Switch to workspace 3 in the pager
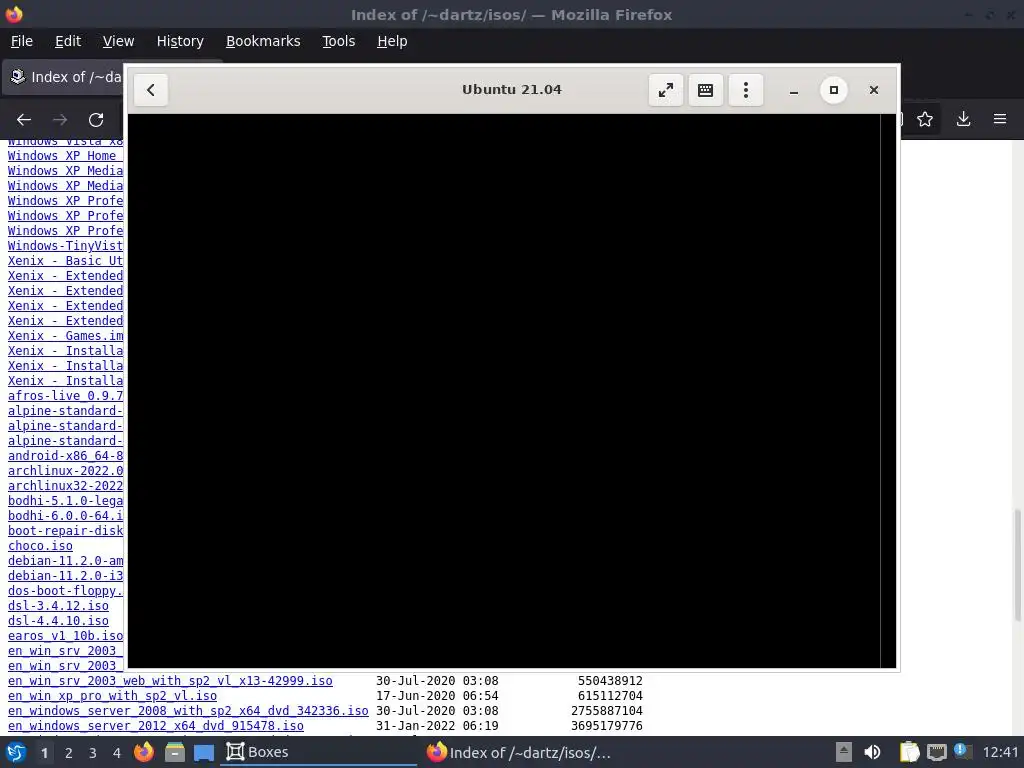Image resolution: width=1024 pixels, height=768 pixels. 93,753
